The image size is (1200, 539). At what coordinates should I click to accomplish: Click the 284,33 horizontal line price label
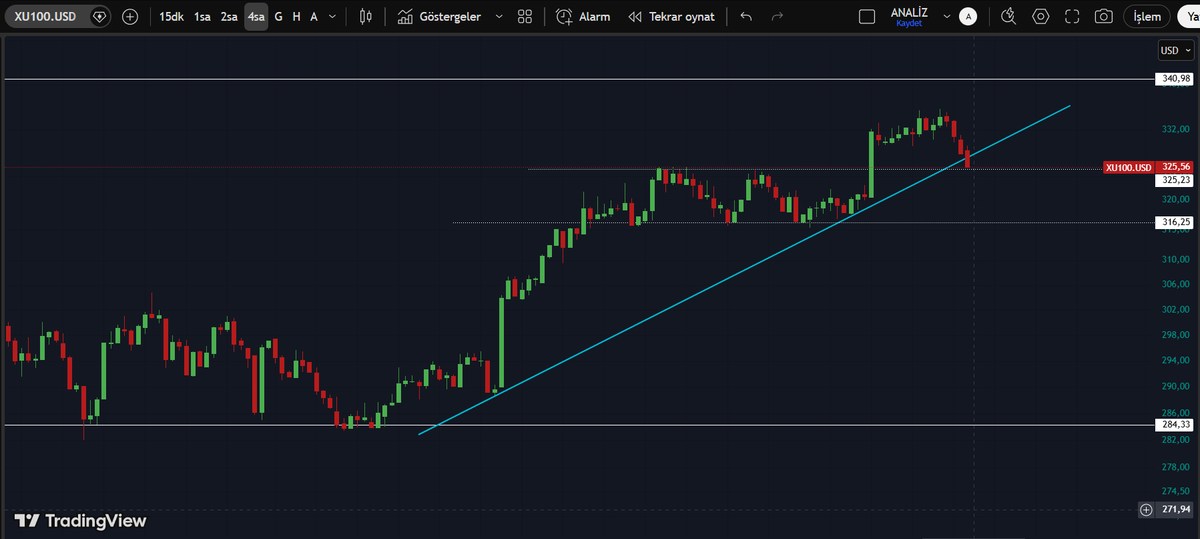(x=1175, y=425)
